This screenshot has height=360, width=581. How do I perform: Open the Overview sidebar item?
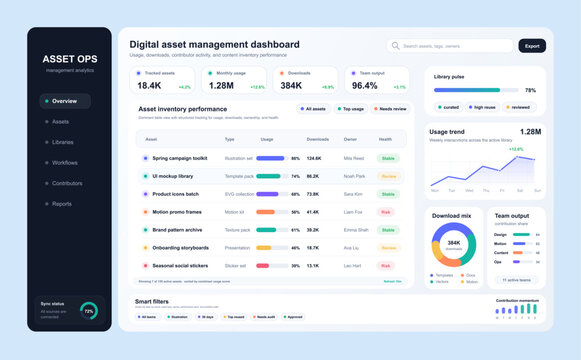65,101
